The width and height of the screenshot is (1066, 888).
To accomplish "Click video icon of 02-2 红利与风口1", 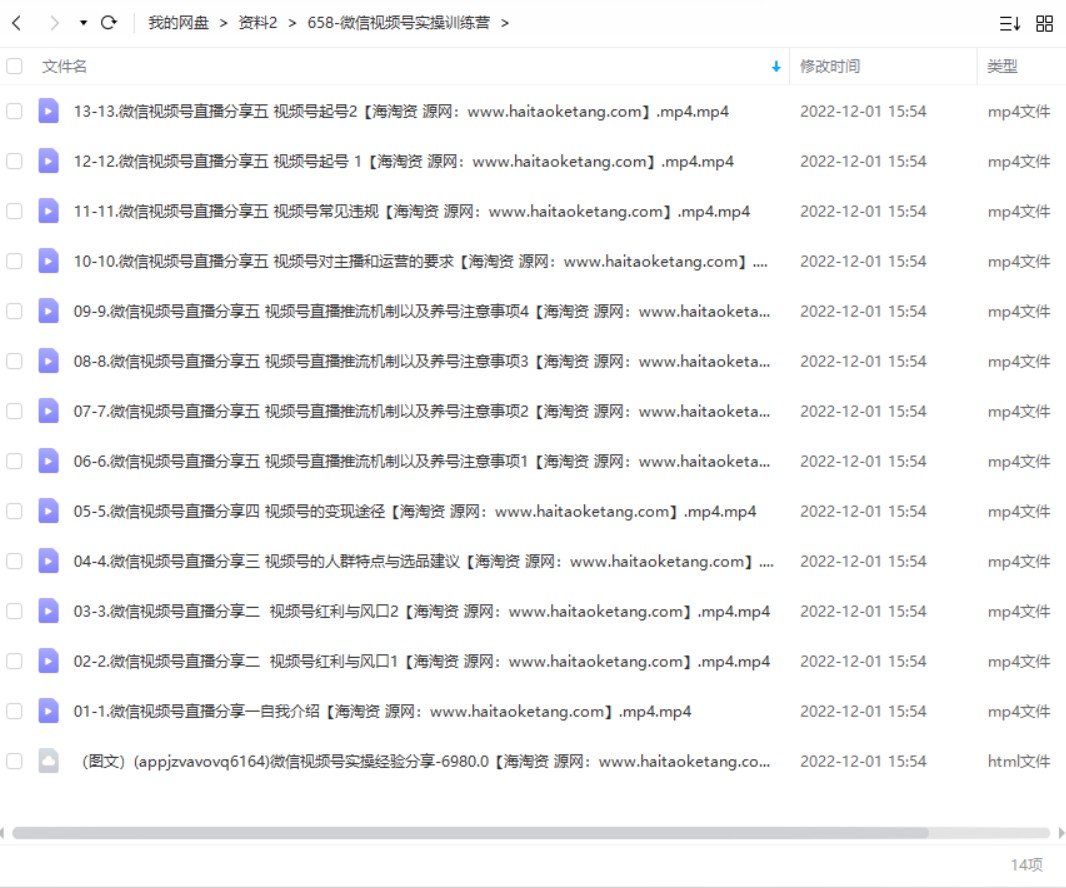I will [x=48, y=661].
